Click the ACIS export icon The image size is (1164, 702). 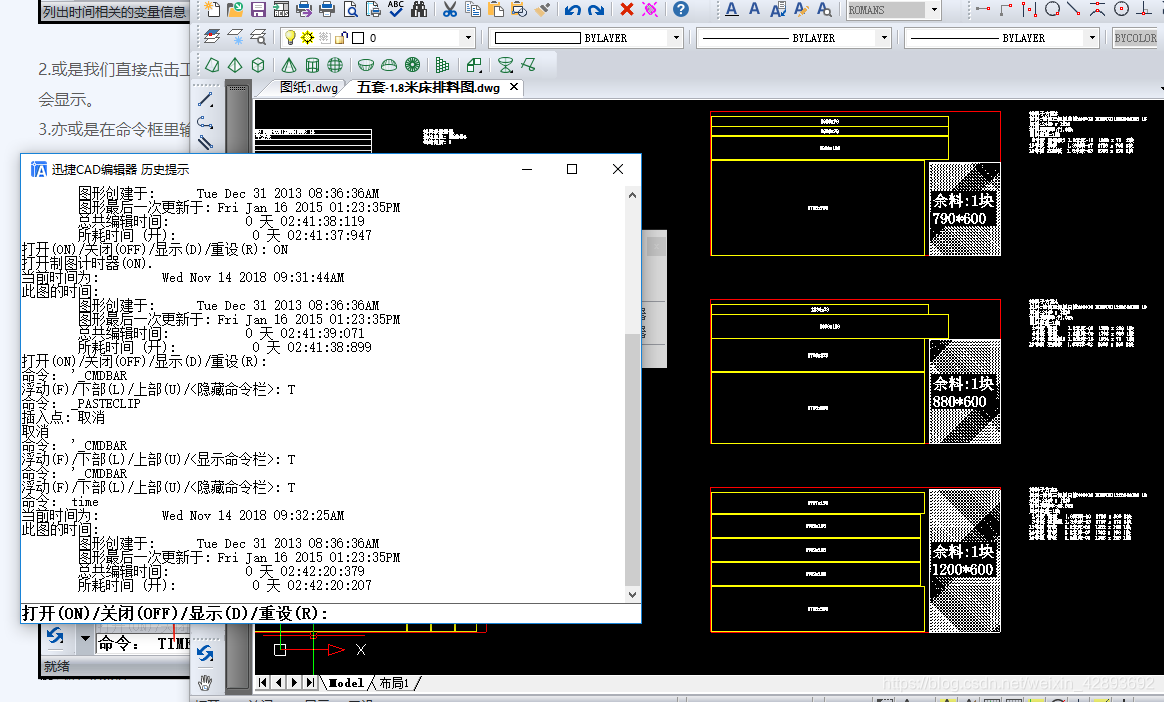281,9
